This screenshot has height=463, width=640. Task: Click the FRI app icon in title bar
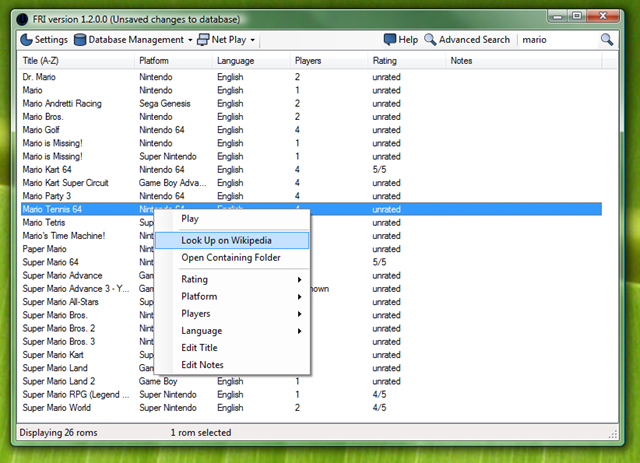[22, 19]
